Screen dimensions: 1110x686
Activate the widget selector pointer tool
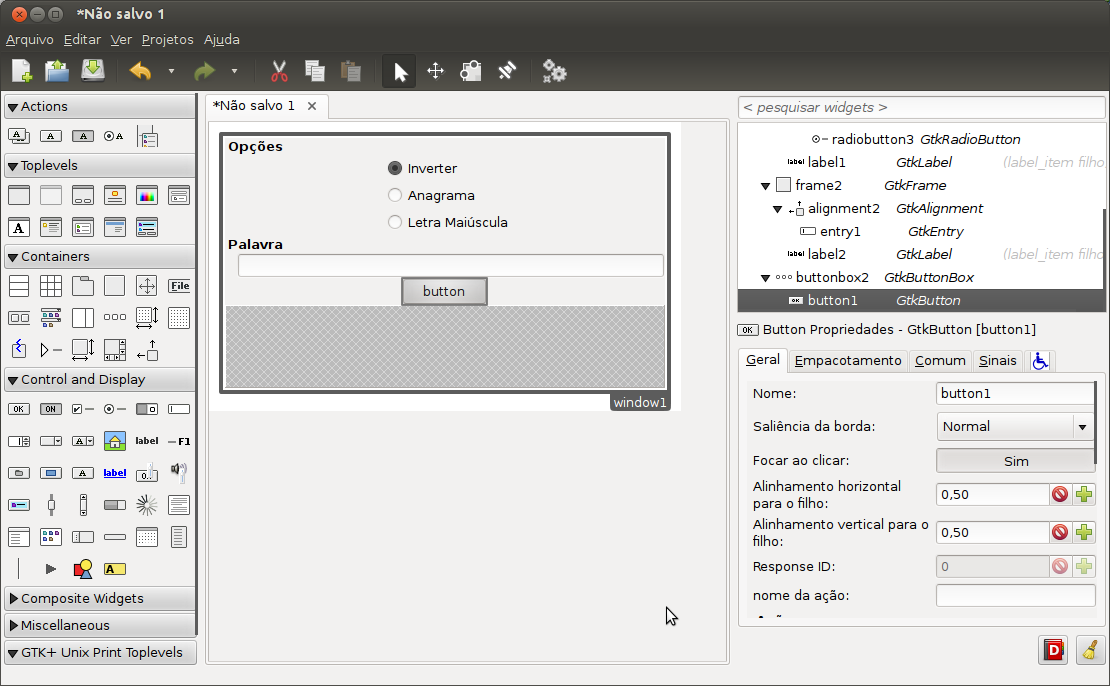point(398,71)
